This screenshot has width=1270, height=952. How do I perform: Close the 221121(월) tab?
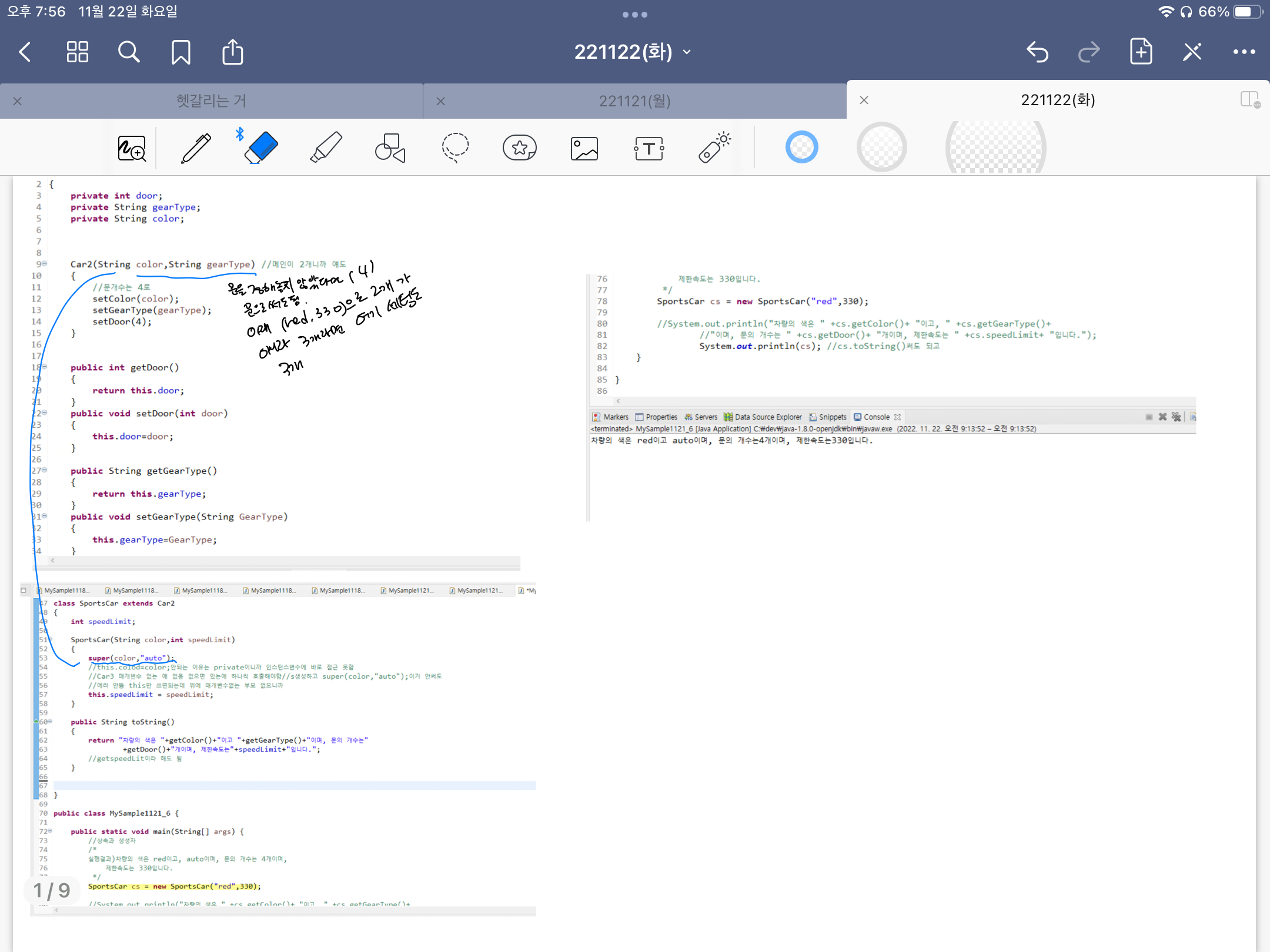[x=440, y=101]
